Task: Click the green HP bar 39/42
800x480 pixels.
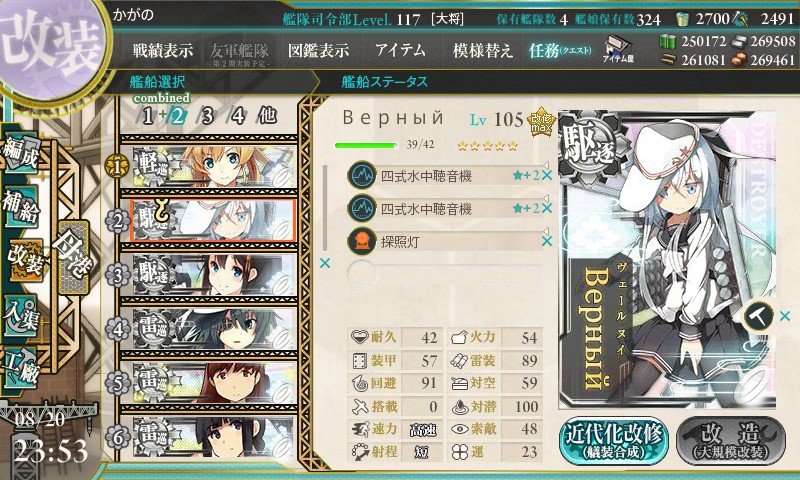Action: (366, 145)
